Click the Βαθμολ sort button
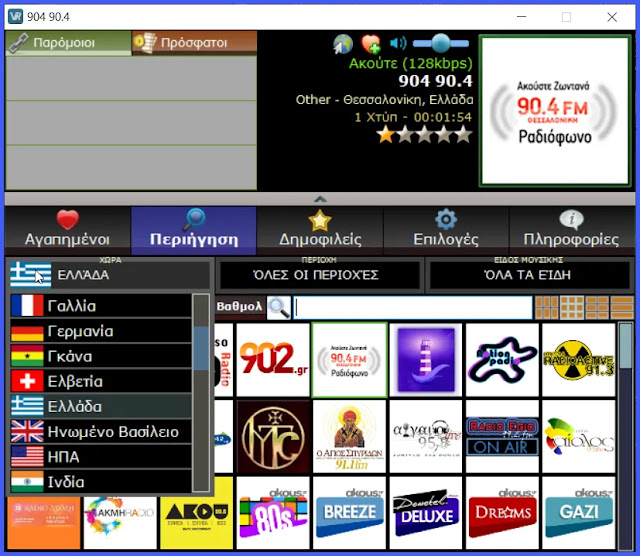This screenshot has width=640, height=556. 240,307
